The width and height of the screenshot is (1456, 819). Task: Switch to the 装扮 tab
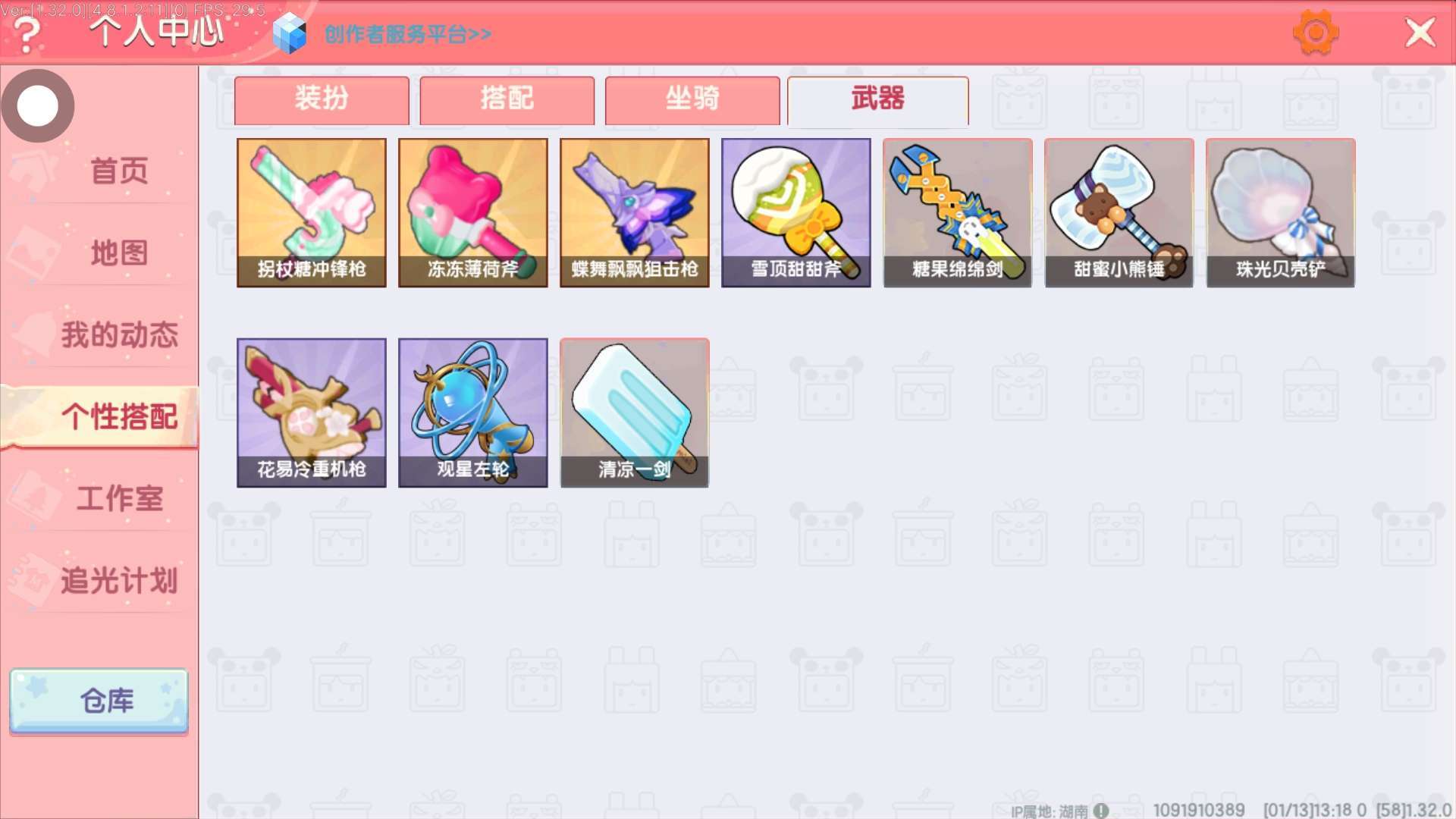(322, 100)
